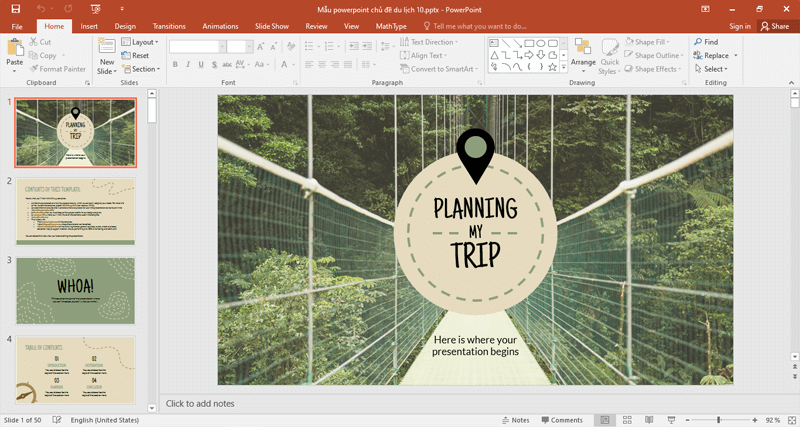Click the Undo arrow icon
The width and height of the screenshot is (800, 427).
[40, 9]
